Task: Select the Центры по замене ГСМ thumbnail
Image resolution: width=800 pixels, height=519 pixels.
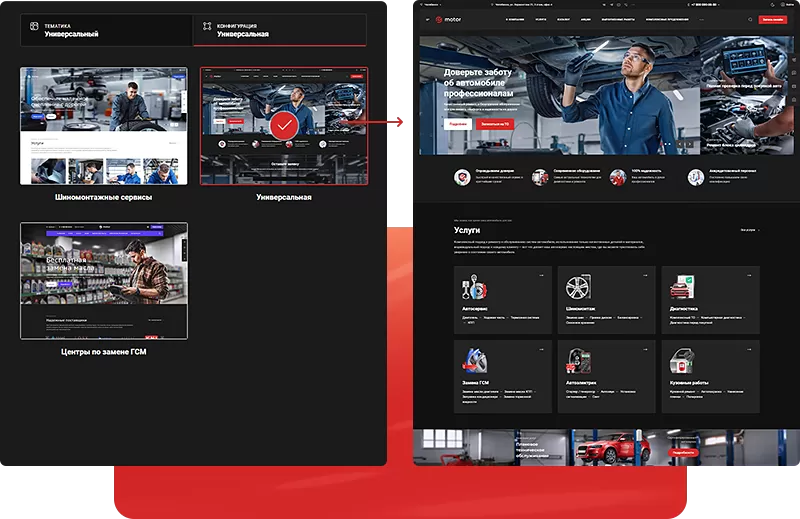Action: tap(104, 281)
